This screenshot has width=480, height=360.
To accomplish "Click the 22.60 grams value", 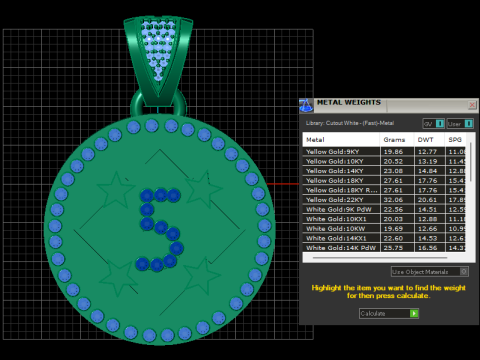I will click(x=393, y=239).
